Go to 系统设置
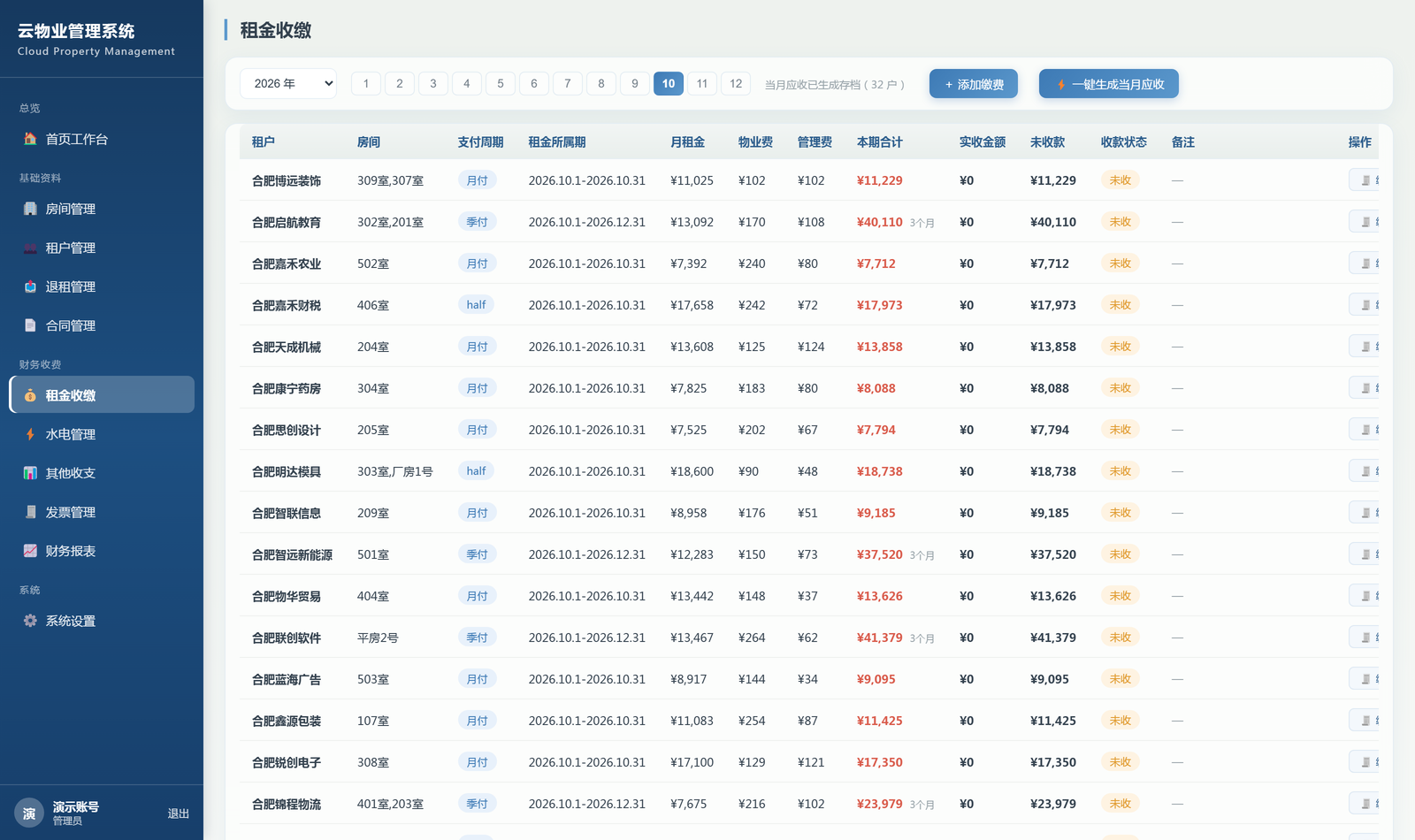The height and width of the screenshot is (840, 1415). click(x=102, y=621)
